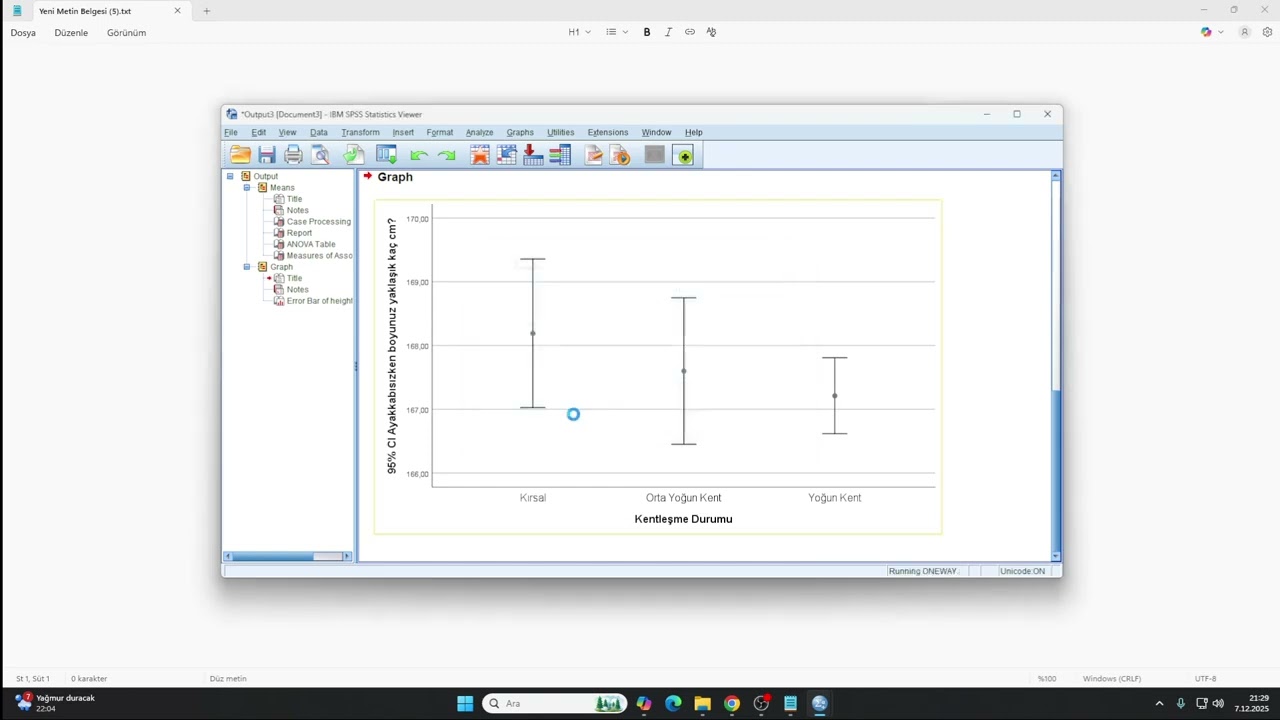The height and width of the screenshot is (720, 1280).
Task: Click the Variables list icon in SPSS toolbar
Action: click(560, 155)
